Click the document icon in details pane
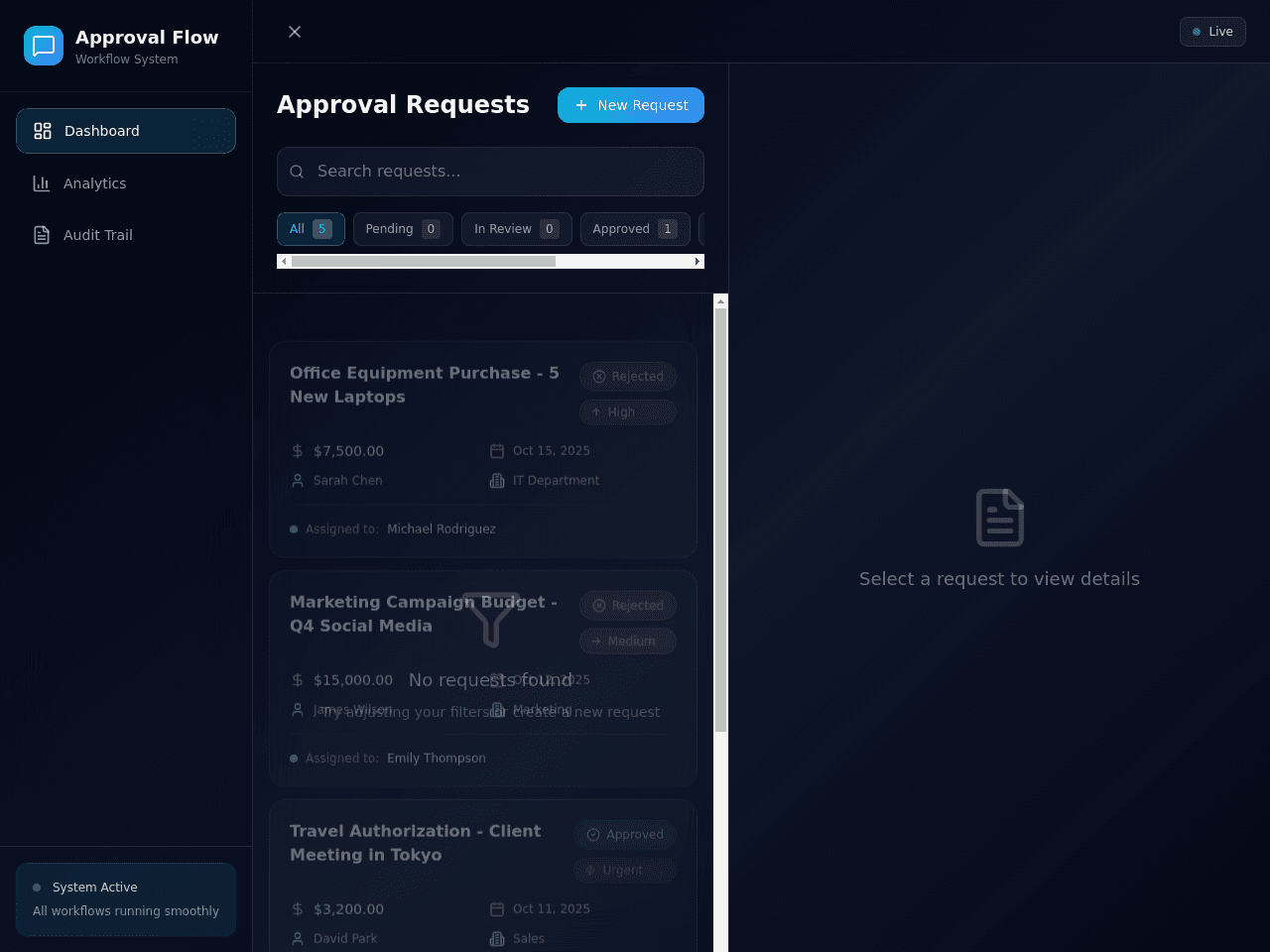1270x952 pixels. pyautogui.click(x=1000, y=518)
